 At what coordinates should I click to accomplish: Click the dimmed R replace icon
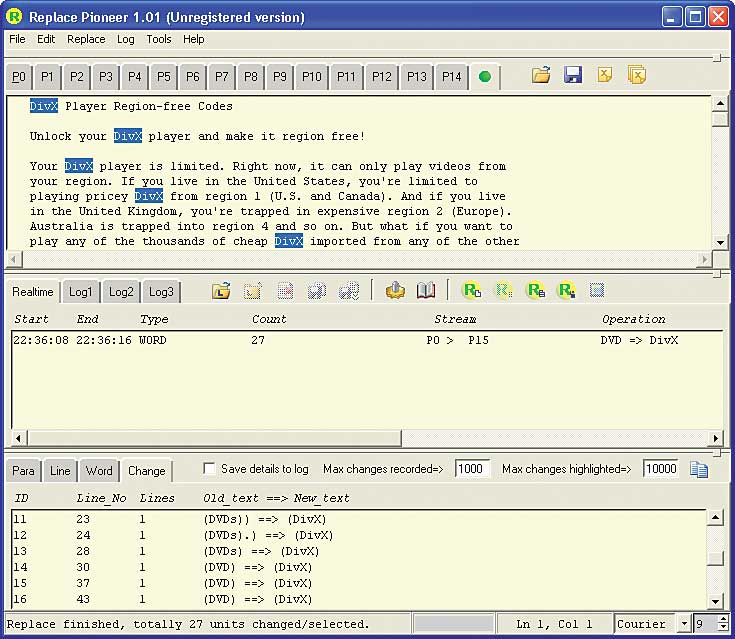point(503,291)
